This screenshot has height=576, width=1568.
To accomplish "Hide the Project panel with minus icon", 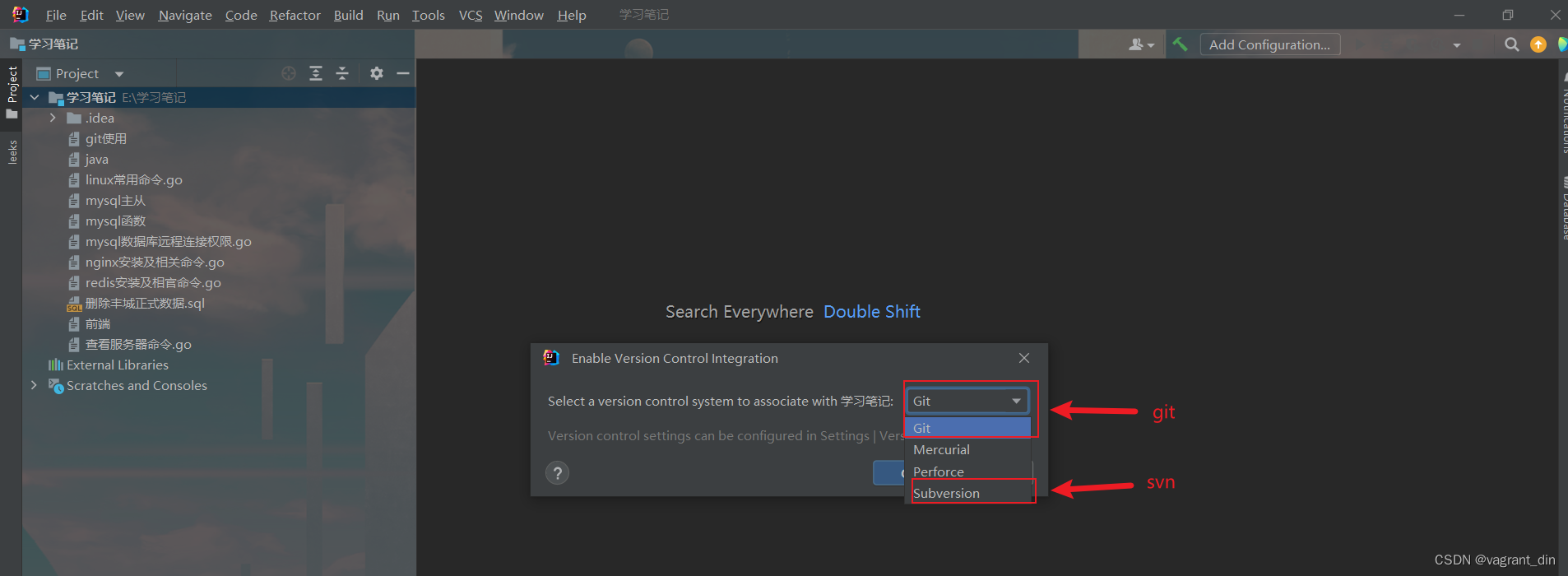I will 403,73.
